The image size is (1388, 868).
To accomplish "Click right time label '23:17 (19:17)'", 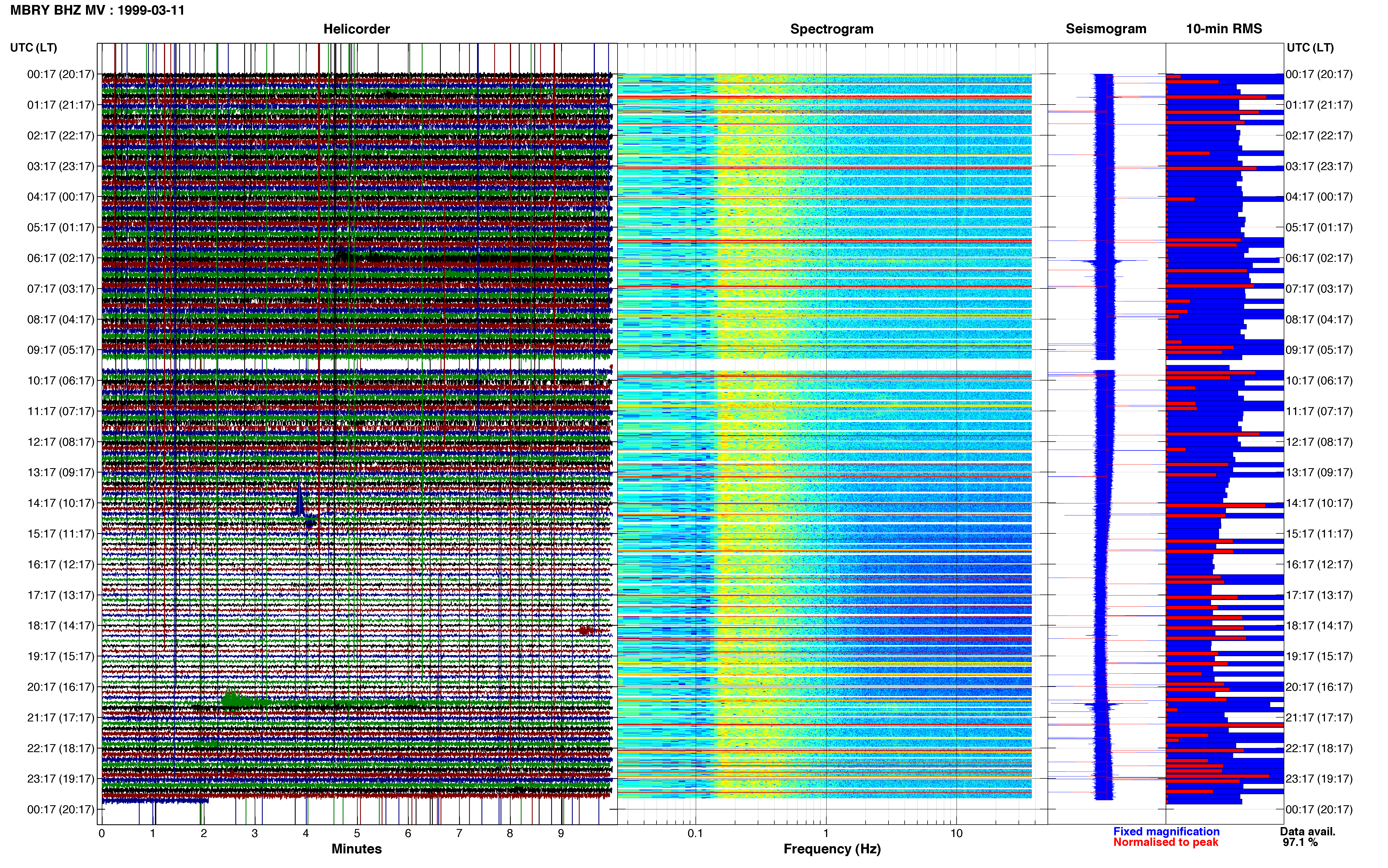I will pos(1319,778).
